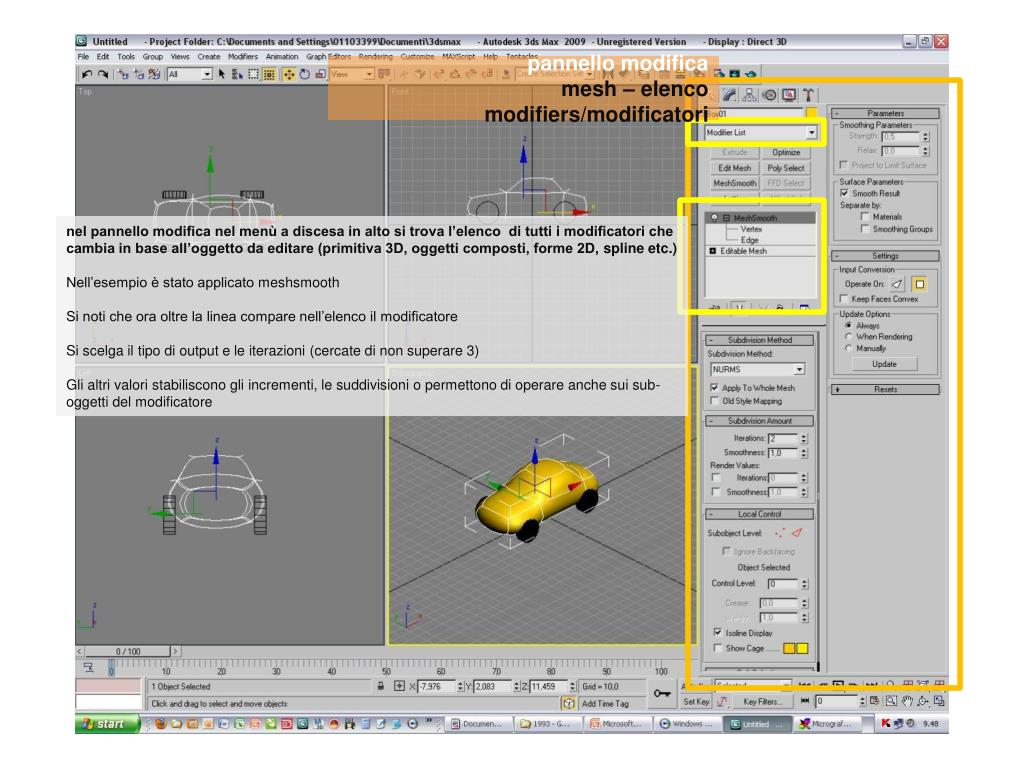This screenshot has height=768, width=1024.
Task: Open the Hierarchy panel tab icon
Action: pyautogui.click(x=749, y=95)
